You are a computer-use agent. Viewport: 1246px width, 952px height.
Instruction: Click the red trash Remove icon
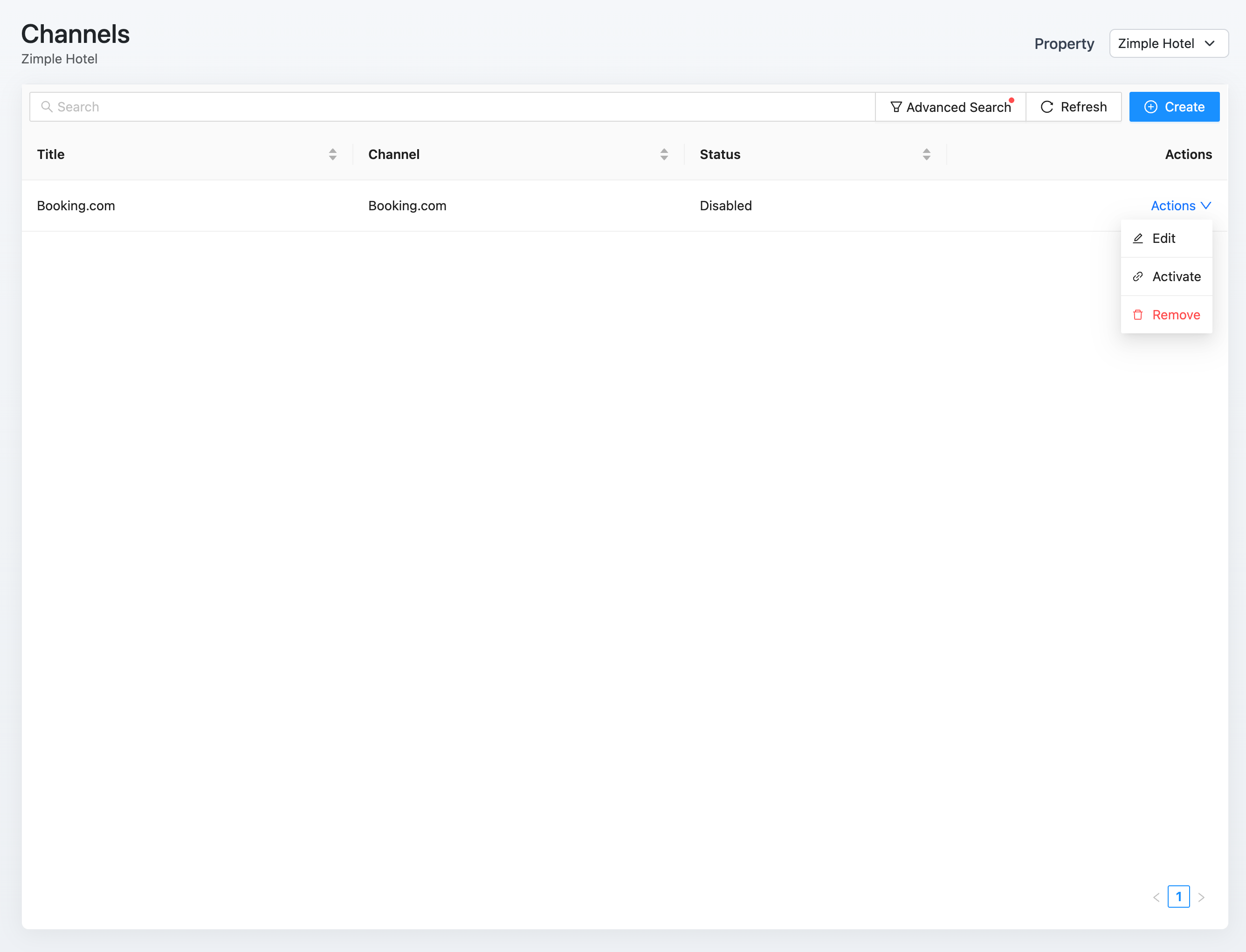click(x=1137, y=315)
